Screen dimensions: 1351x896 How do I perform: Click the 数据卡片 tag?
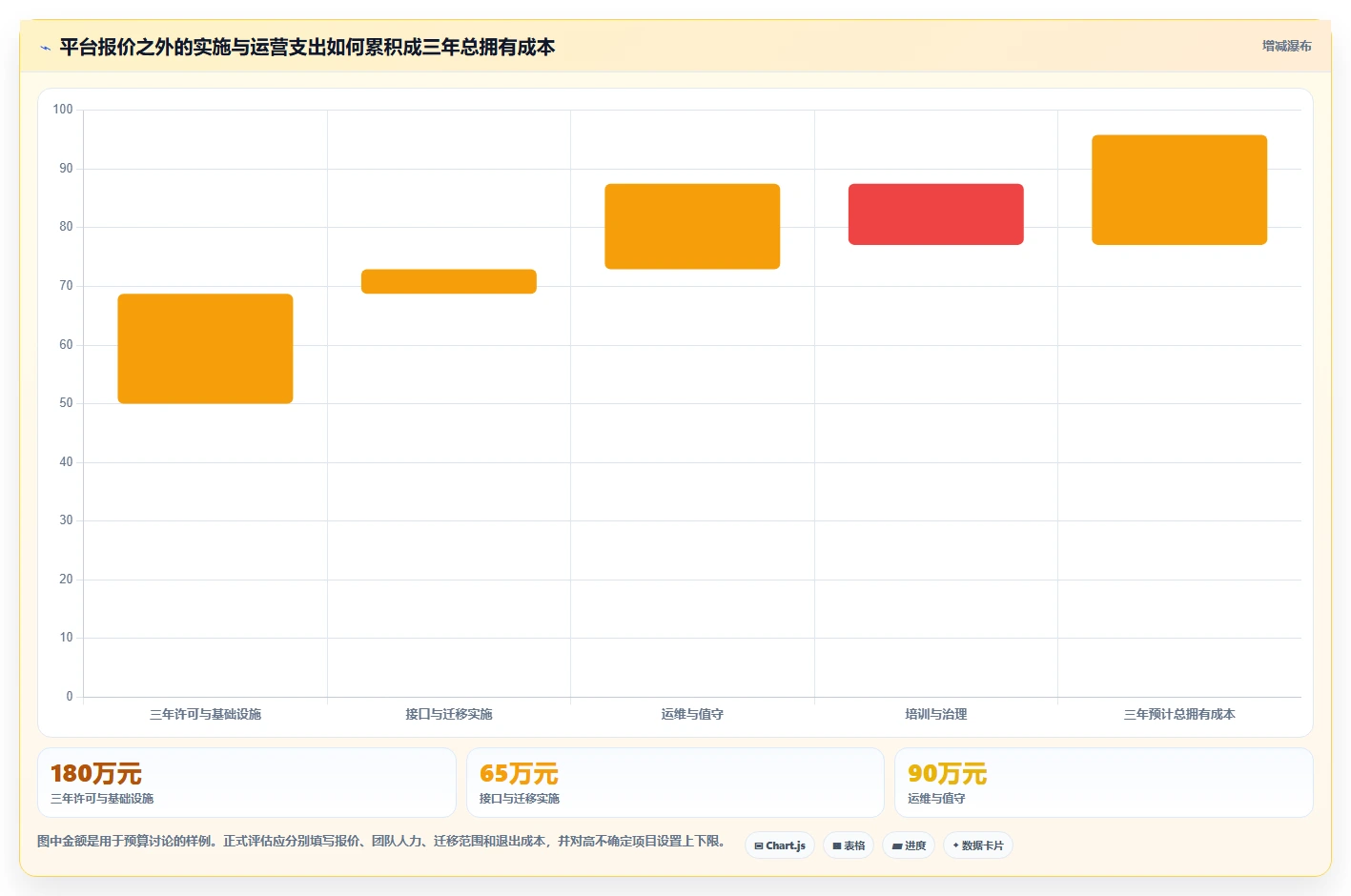(x=978, y=845)
